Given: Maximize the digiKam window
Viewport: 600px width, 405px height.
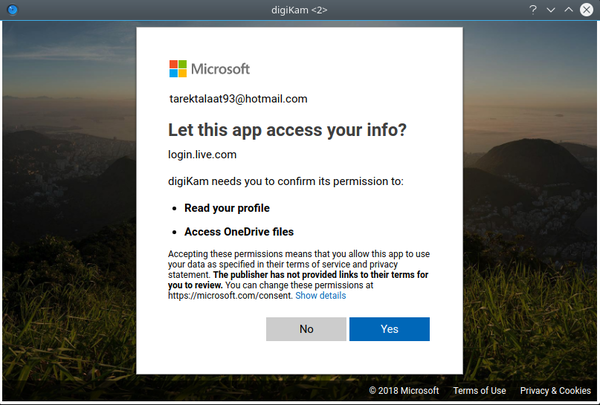Looking at the screenshot, I should pos(569,9).
